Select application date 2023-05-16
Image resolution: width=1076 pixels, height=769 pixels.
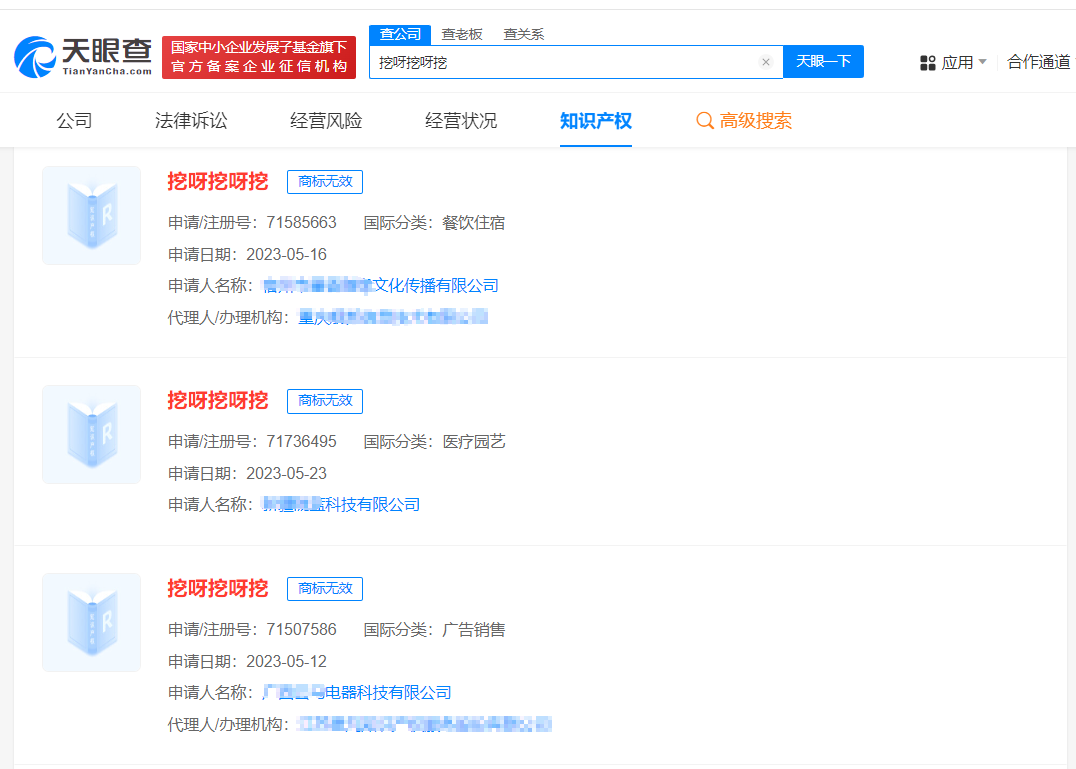point(287,255)
